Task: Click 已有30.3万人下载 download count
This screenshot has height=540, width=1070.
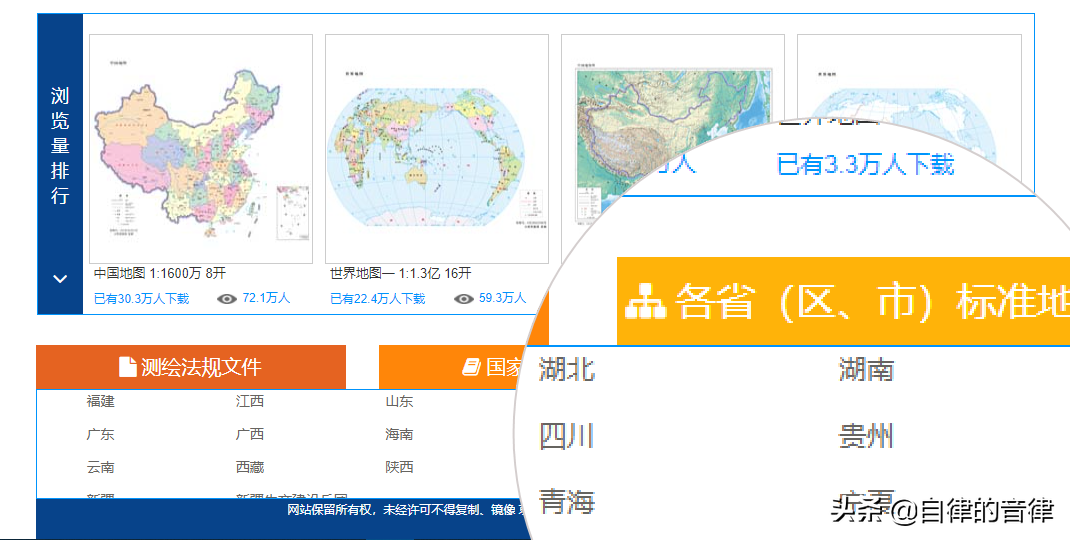Action: point(141,298)
